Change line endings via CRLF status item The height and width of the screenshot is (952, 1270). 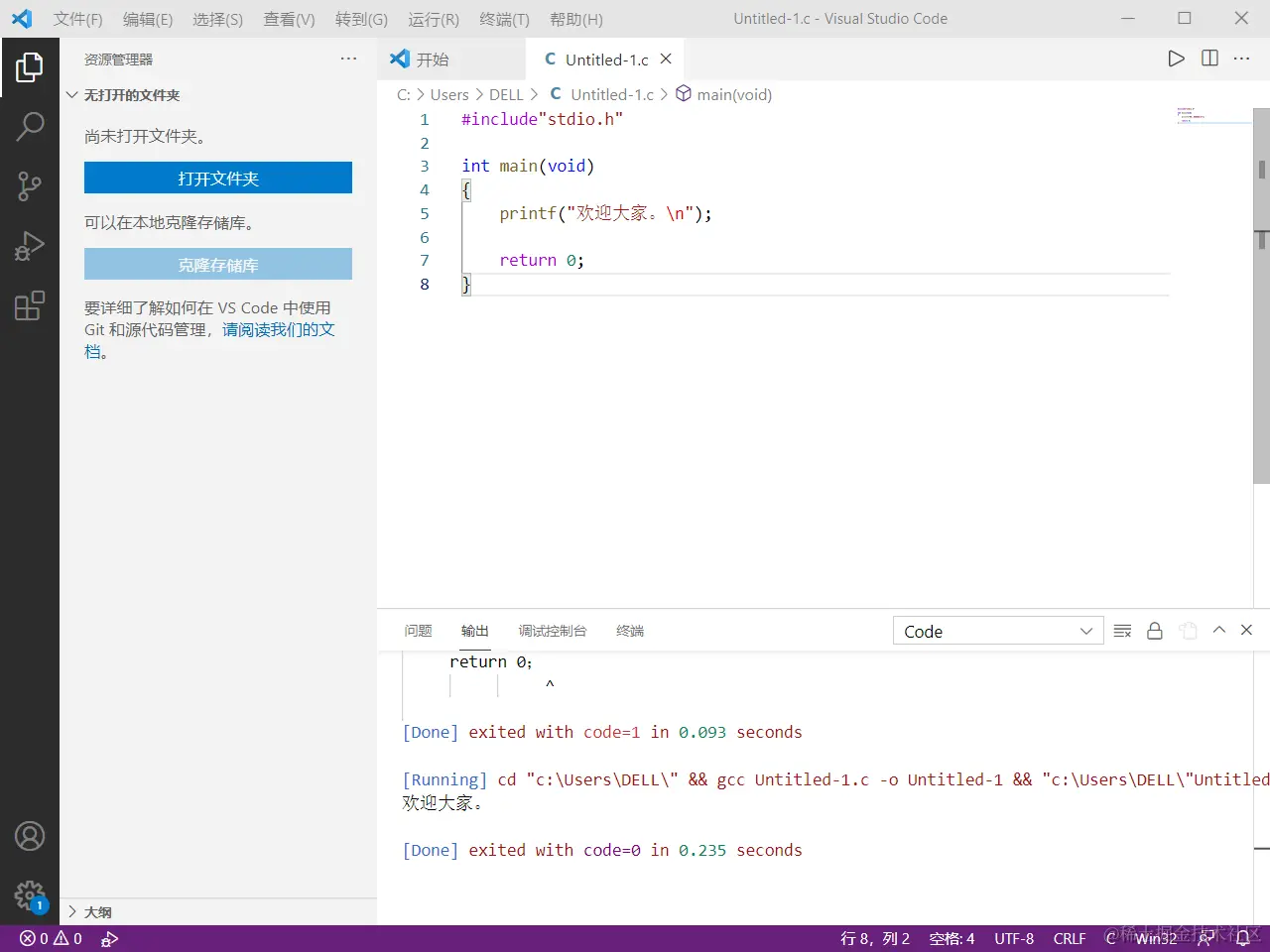tap(1070, 938)
